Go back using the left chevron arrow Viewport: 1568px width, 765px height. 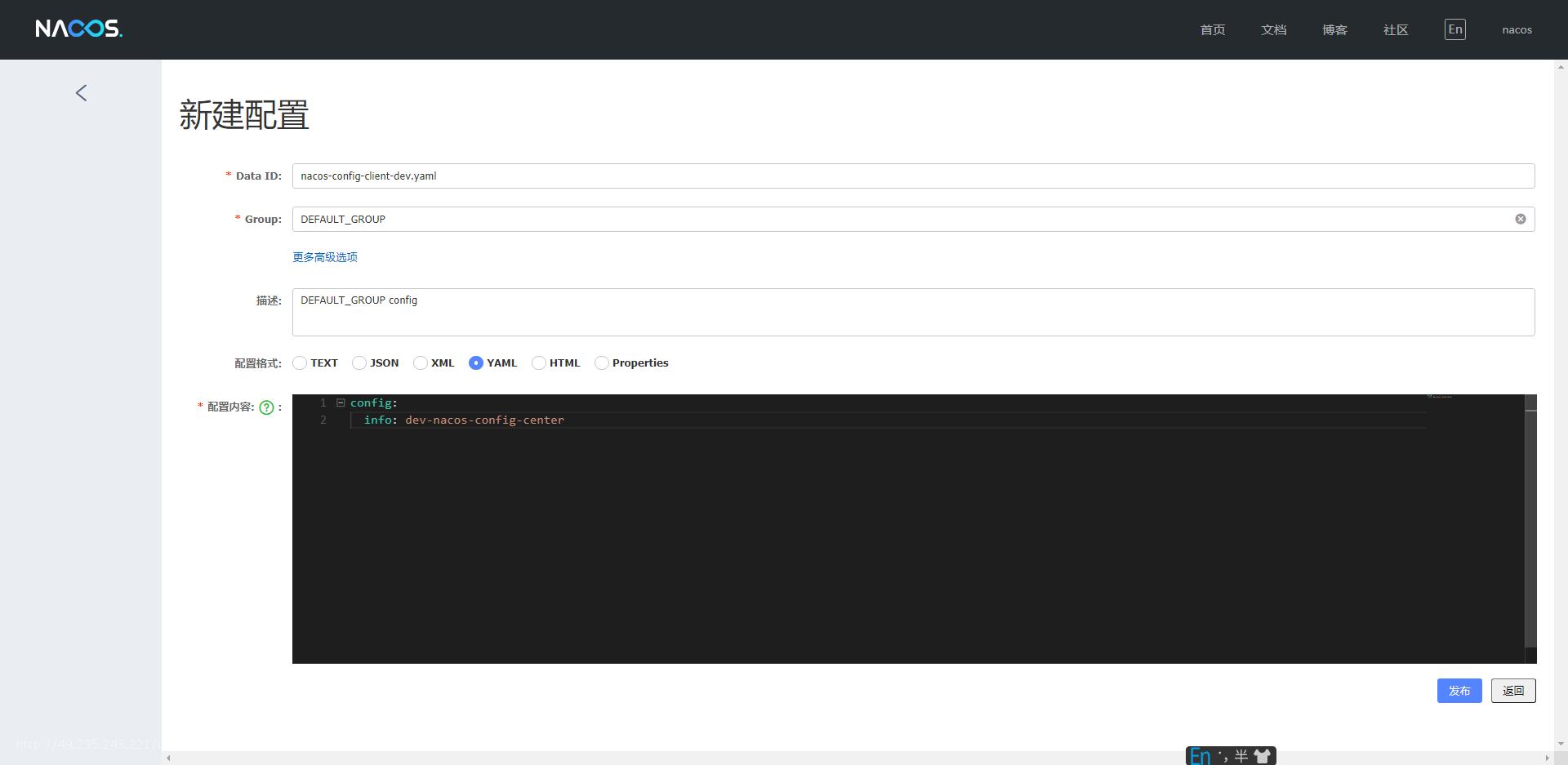81,93
